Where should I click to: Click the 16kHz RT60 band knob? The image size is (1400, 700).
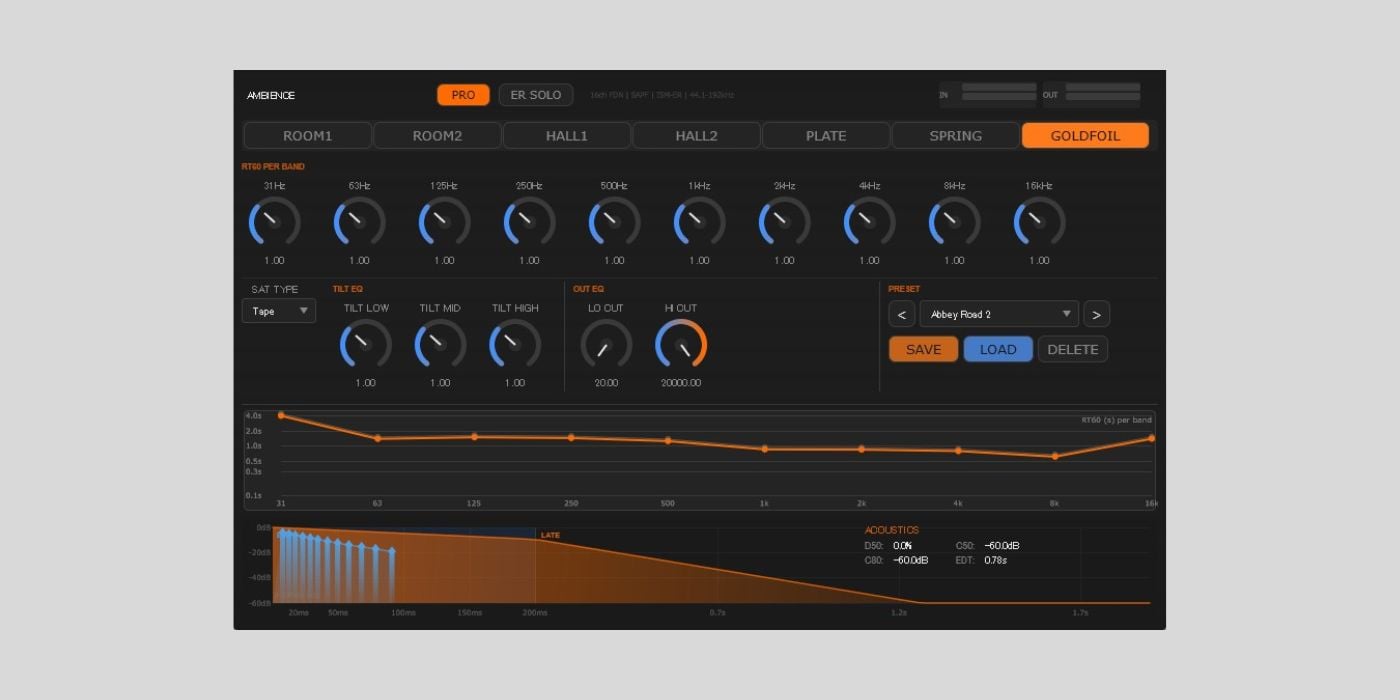(x=1039, y=221)
